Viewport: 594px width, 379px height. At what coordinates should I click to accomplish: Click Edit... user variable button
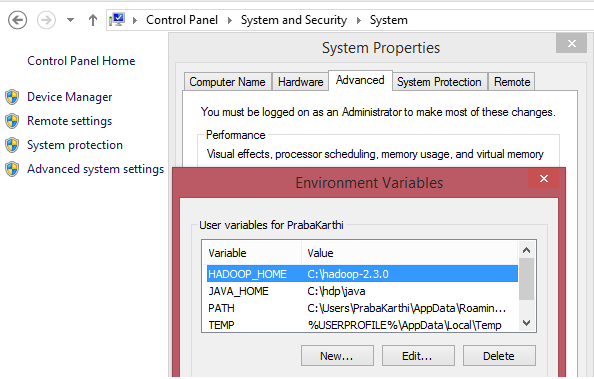click(418, 356)
